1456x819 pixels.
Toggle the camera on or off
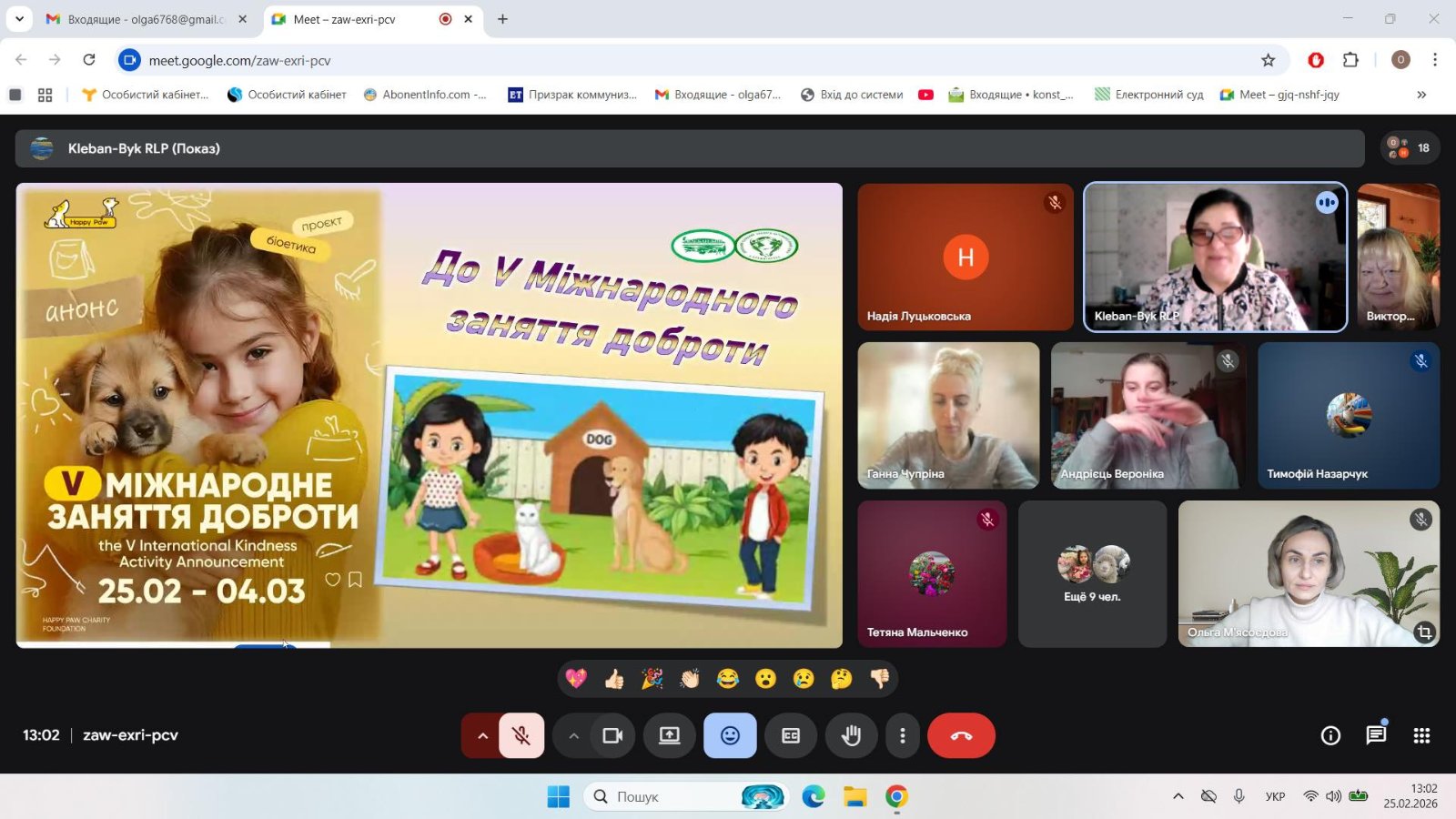[612, 735]
